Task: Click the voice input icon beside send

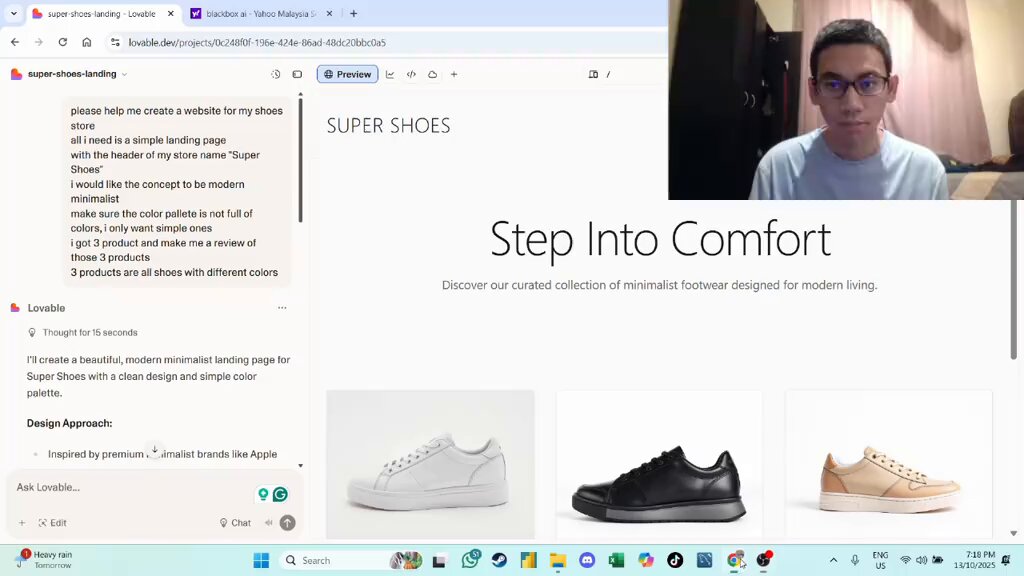Action: click(268, 522)
